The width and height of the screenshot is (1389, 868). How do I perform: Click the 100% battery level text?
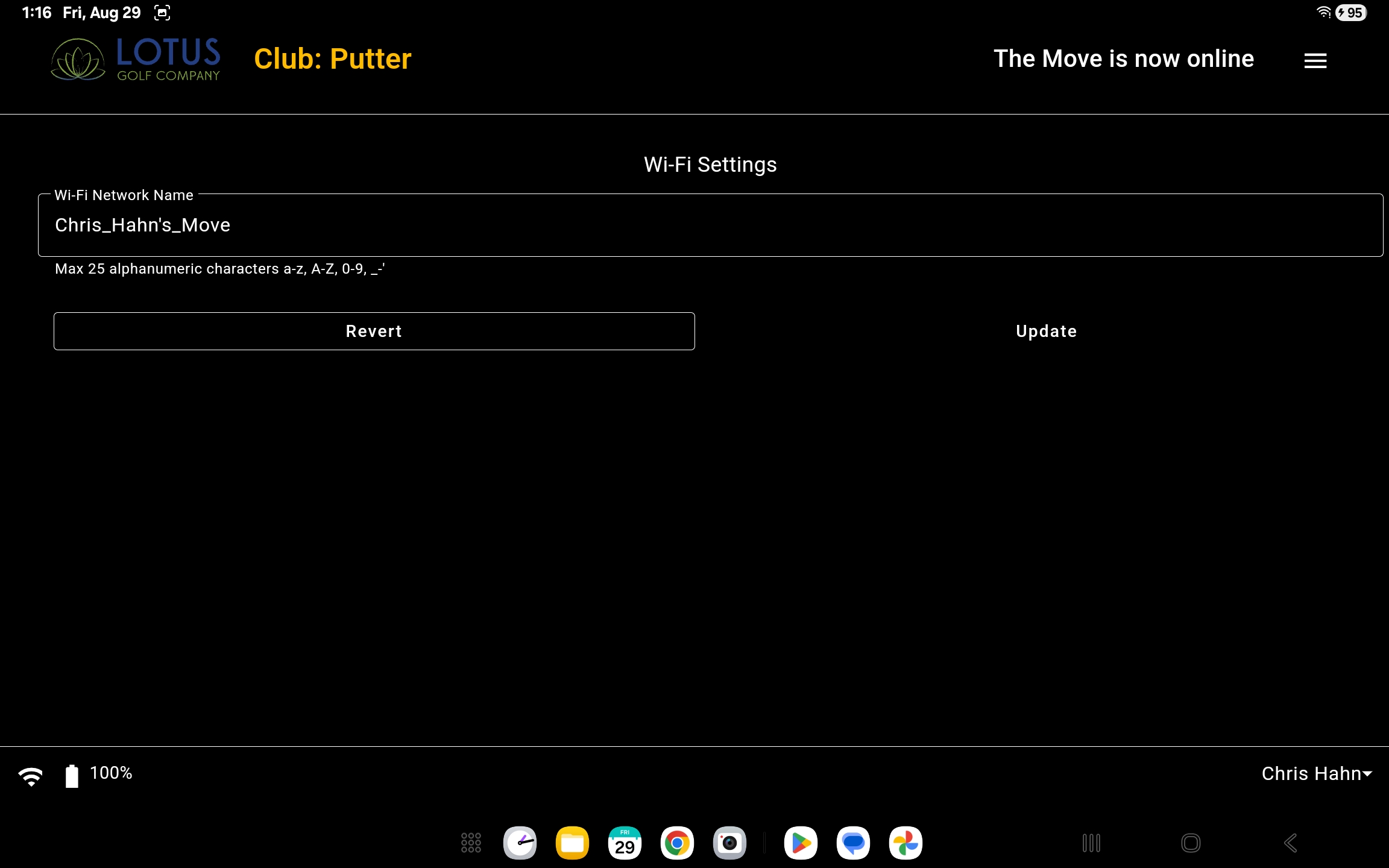pos(111,773)
